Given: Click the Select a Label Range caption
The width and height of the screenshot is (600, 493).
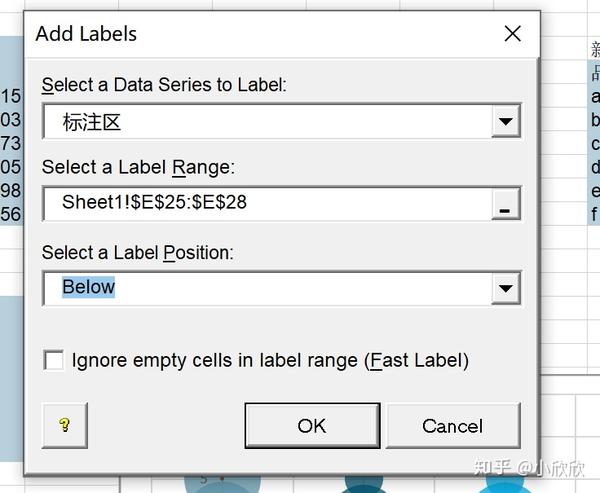Looking at the screenshot, I should coord(139,167).
